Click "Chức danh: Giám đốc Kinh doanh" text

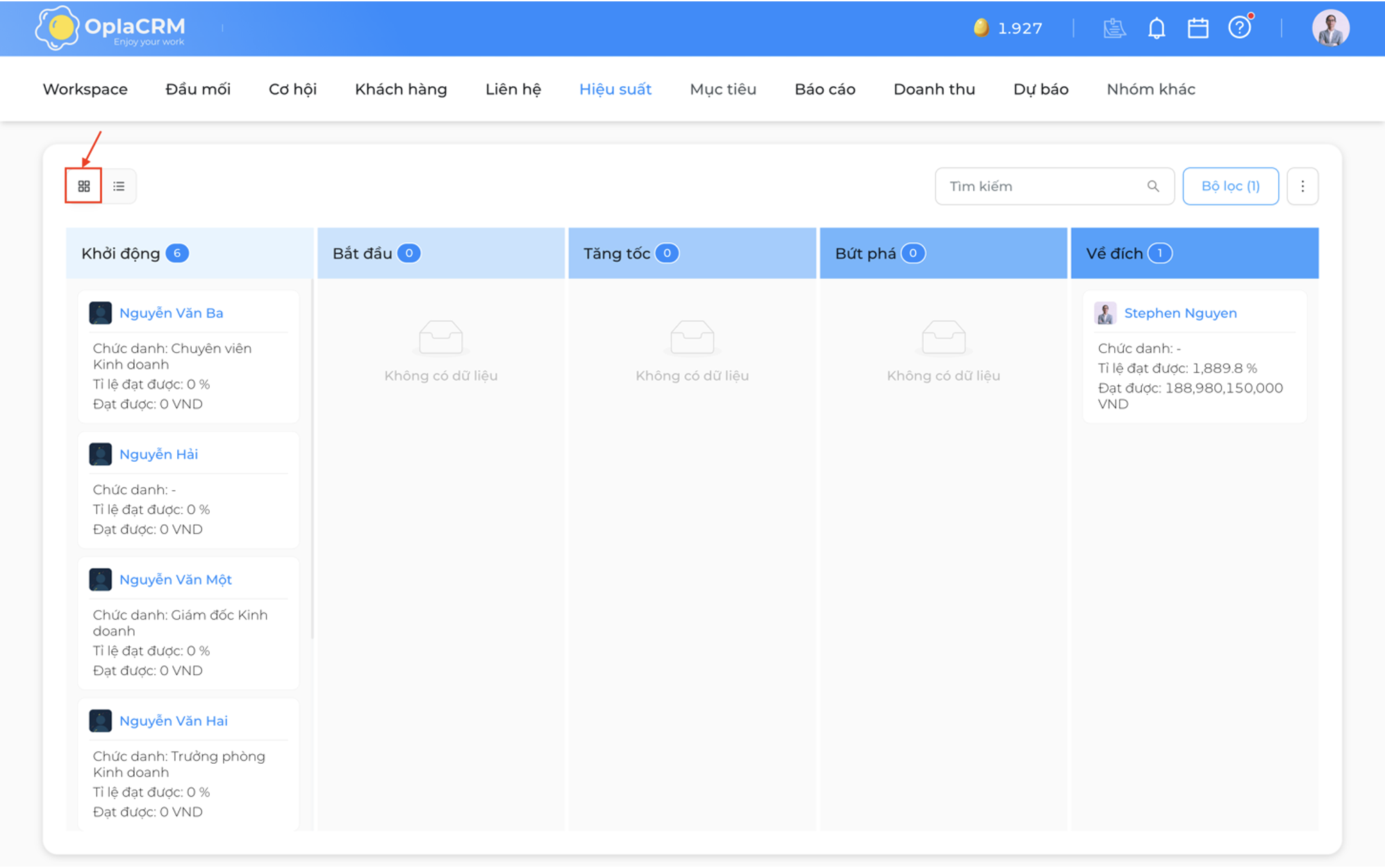[180, 623]
